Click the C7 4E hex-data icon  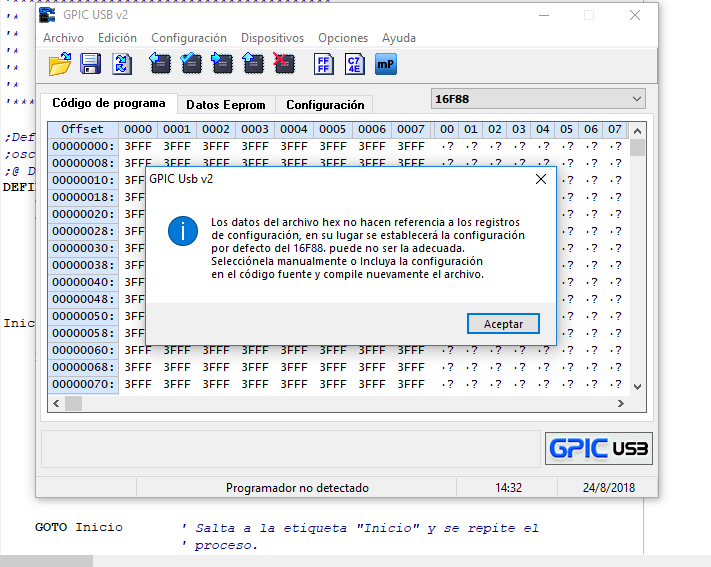(354, 64)
